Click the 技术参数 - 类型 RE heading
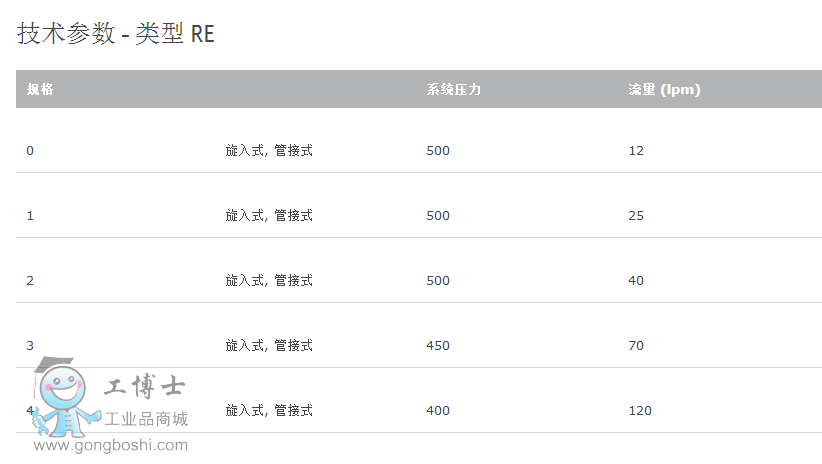The width and height of the screenshot is (822, 464). tap(116, 34)
